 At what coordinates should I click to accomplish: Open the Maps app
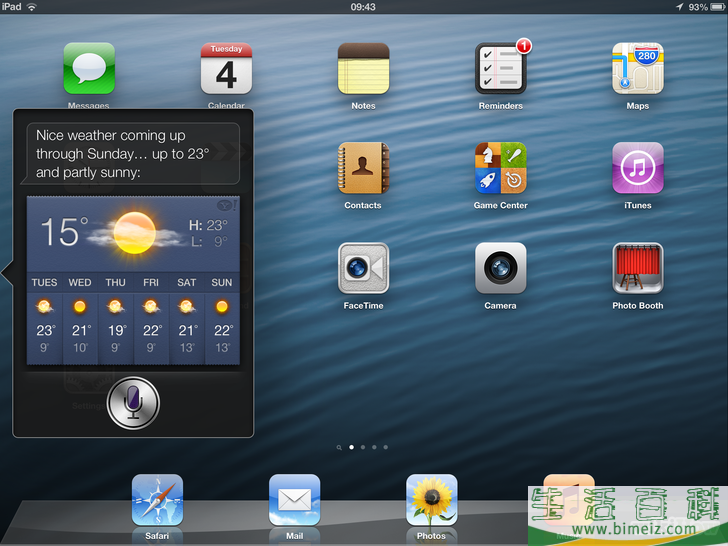(x=638, y=69)
